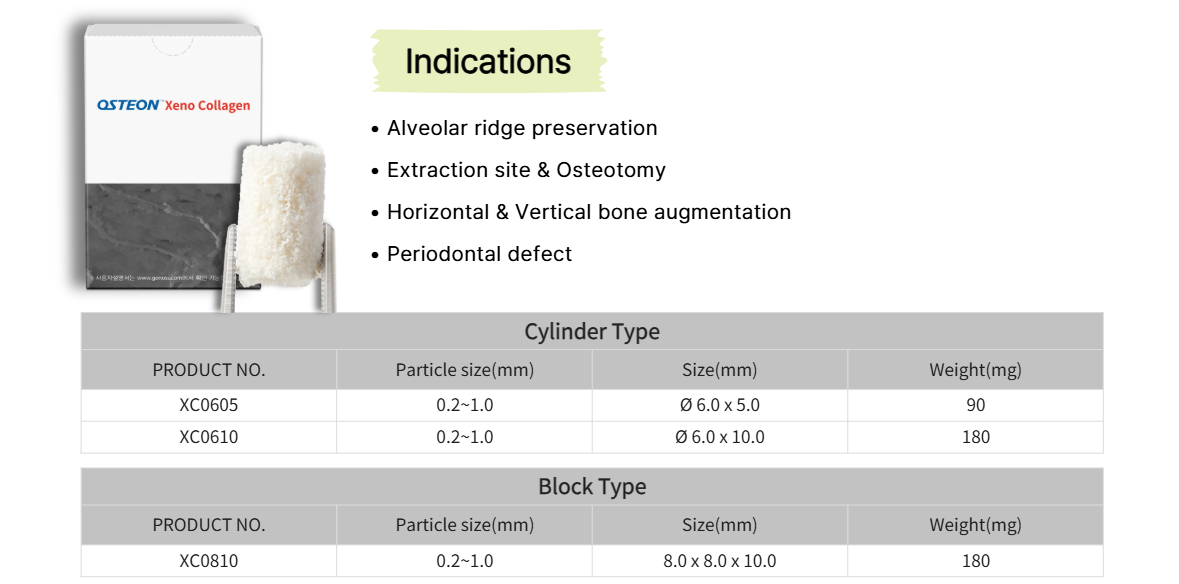This screenshot has height=584, width=1179.
Task: Click the Ø 6.0 x 10.0 size cell
Action: (x=719, y=437)
